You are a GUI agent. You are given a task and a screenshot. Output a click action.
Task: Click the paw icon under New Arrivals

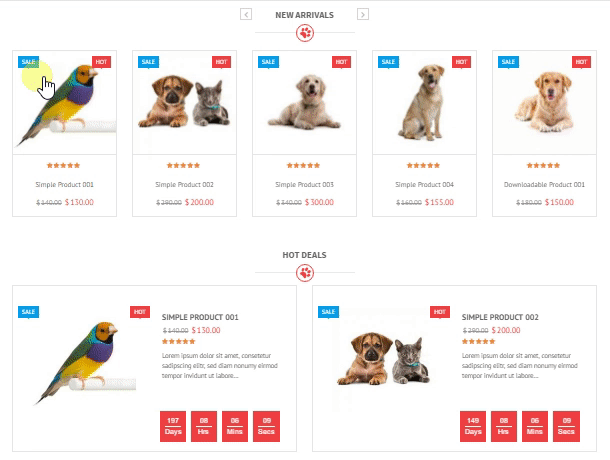305,33
